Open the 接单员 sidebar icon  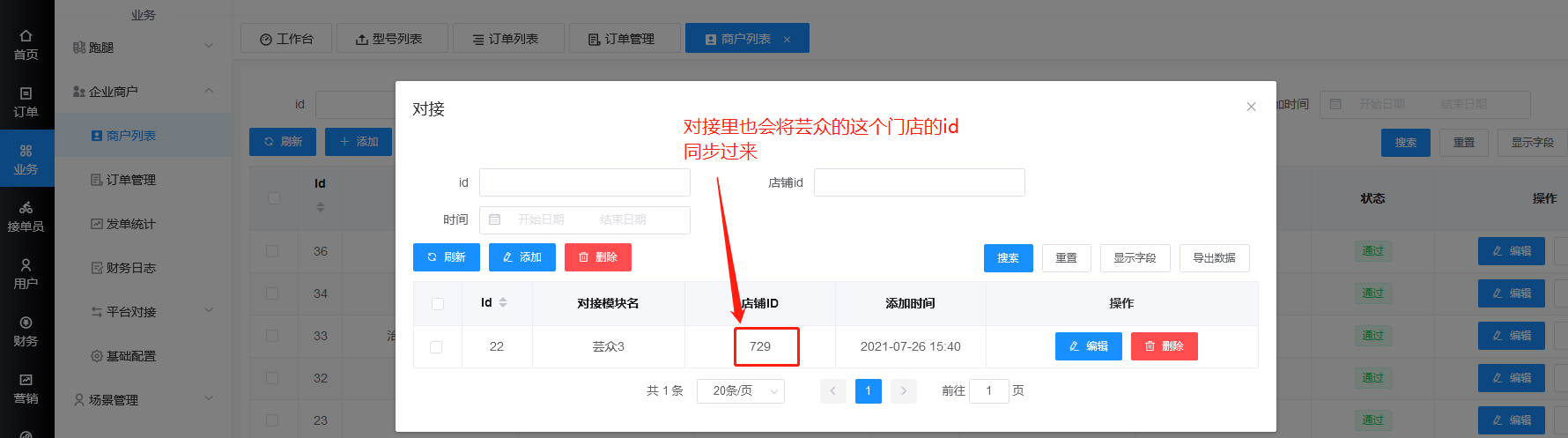pos(26,217)
